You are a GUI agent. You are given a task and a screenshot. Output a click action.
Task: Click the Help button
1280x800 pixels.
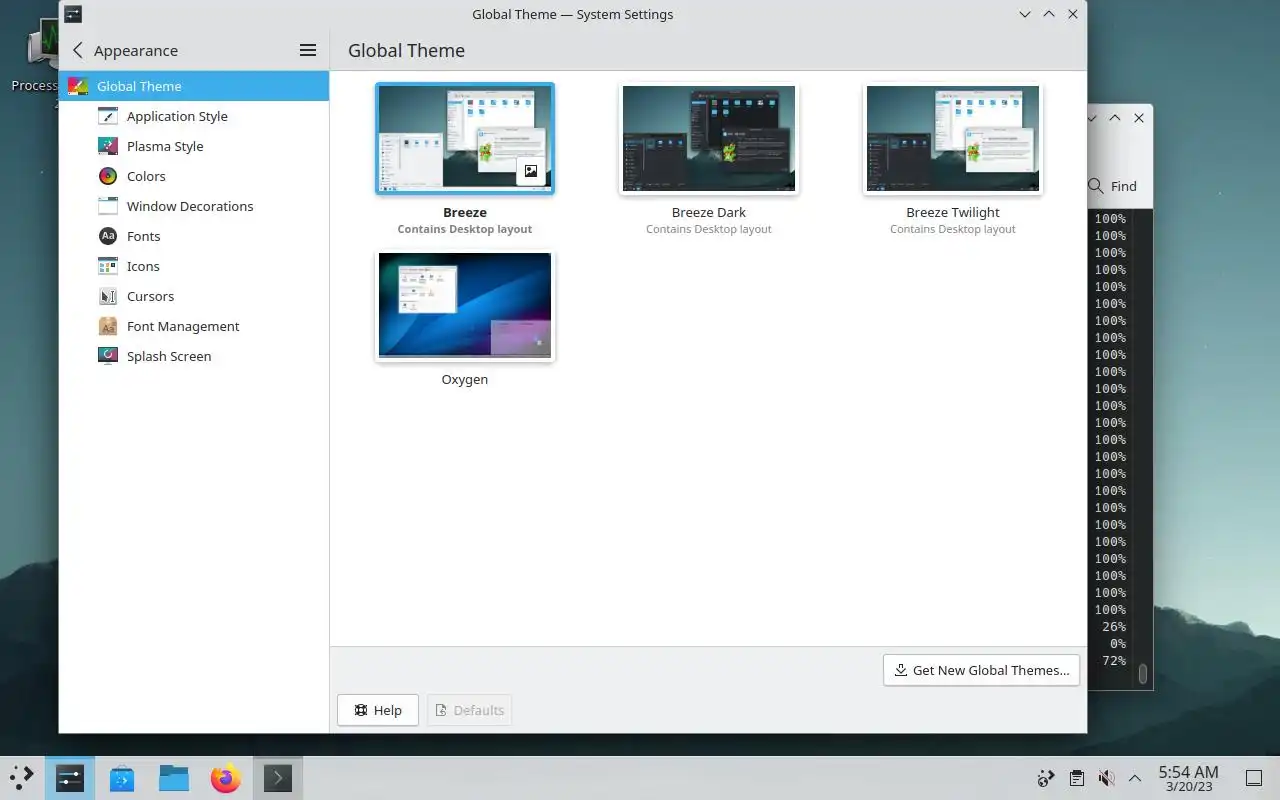click(x=378, y=710)
